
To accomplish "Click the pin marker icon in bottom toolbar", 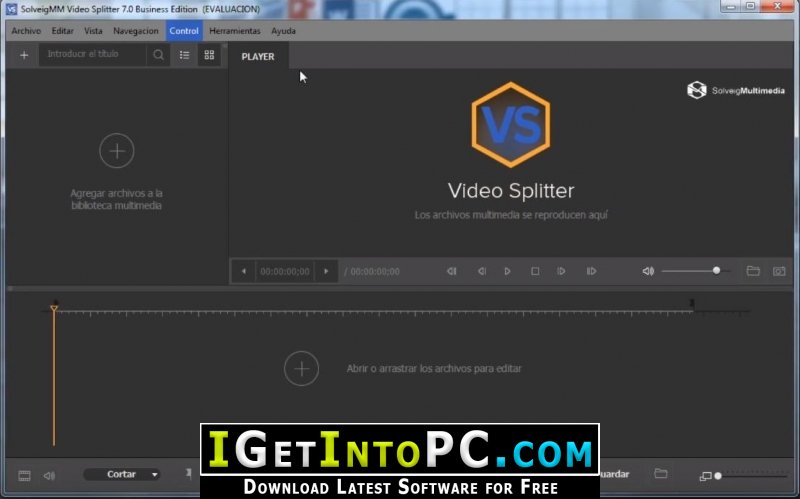I will [189, 474].
